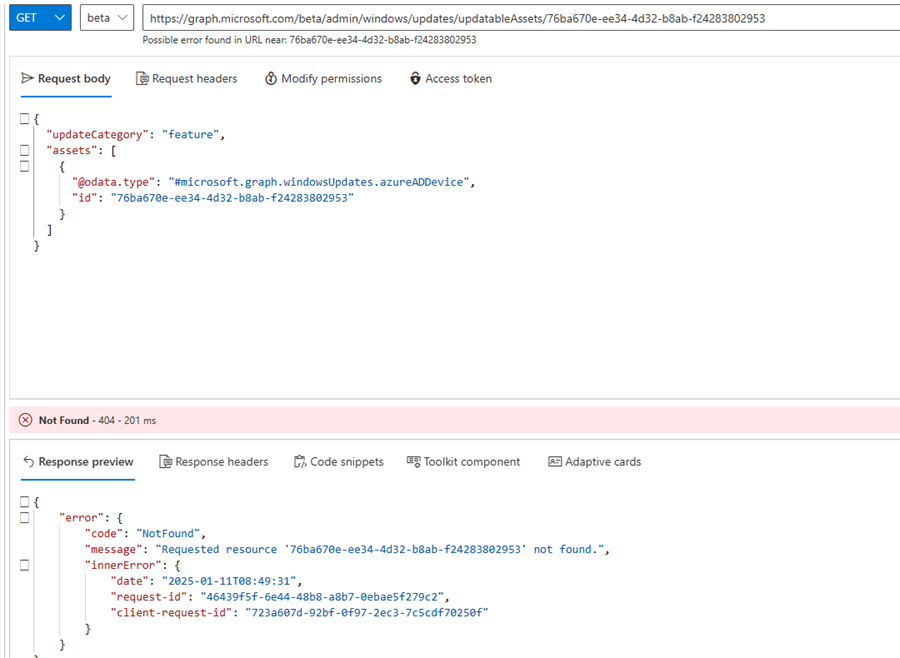Screen dimensions: 900x658
Task: Open the Request headers tab
Action: click(187, 79)
